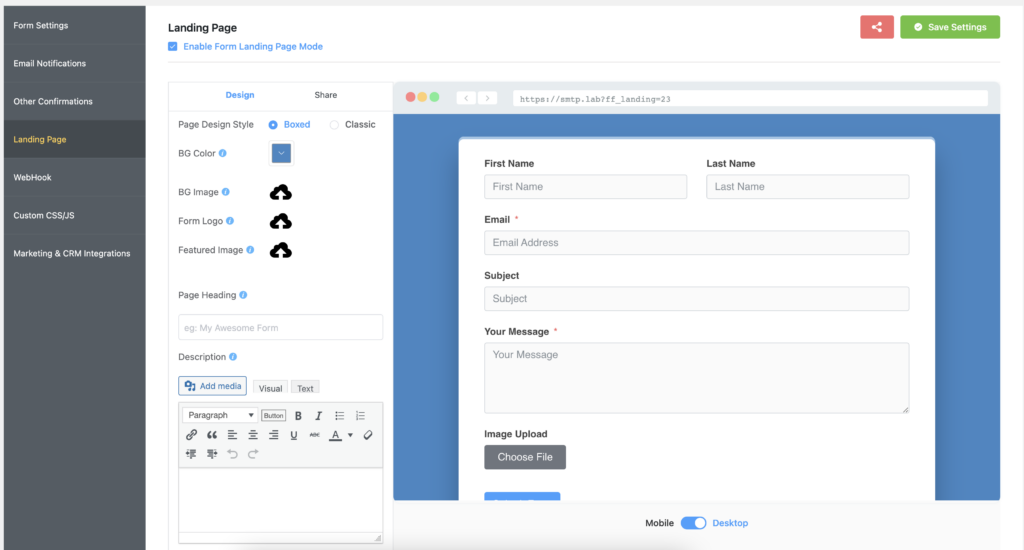Align text left in editor
Image resolution: width=1024 pixels, height=550 pixels.
(232, 434)
